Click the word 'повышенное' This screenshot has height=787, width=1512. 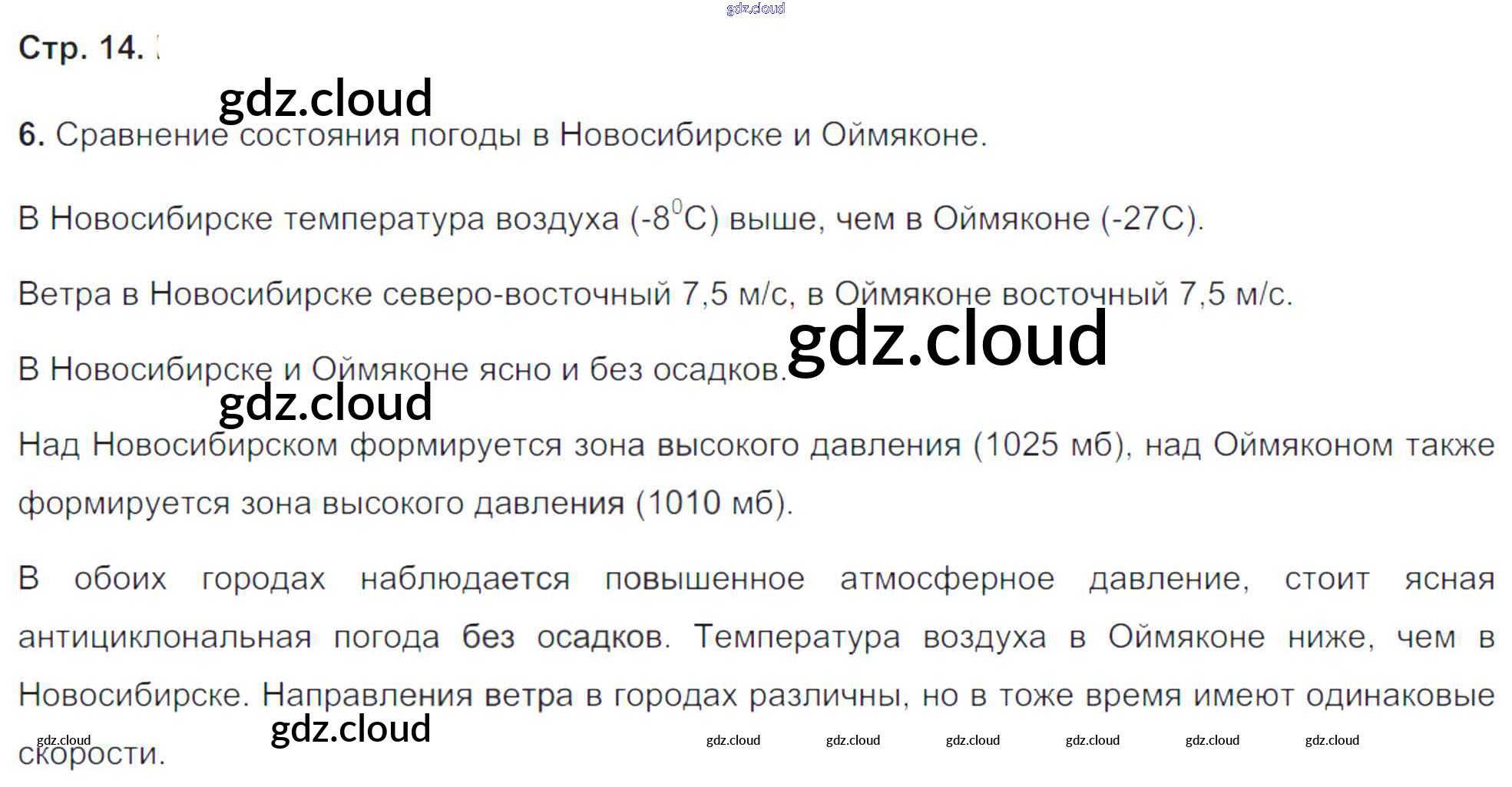coord(704,579)
